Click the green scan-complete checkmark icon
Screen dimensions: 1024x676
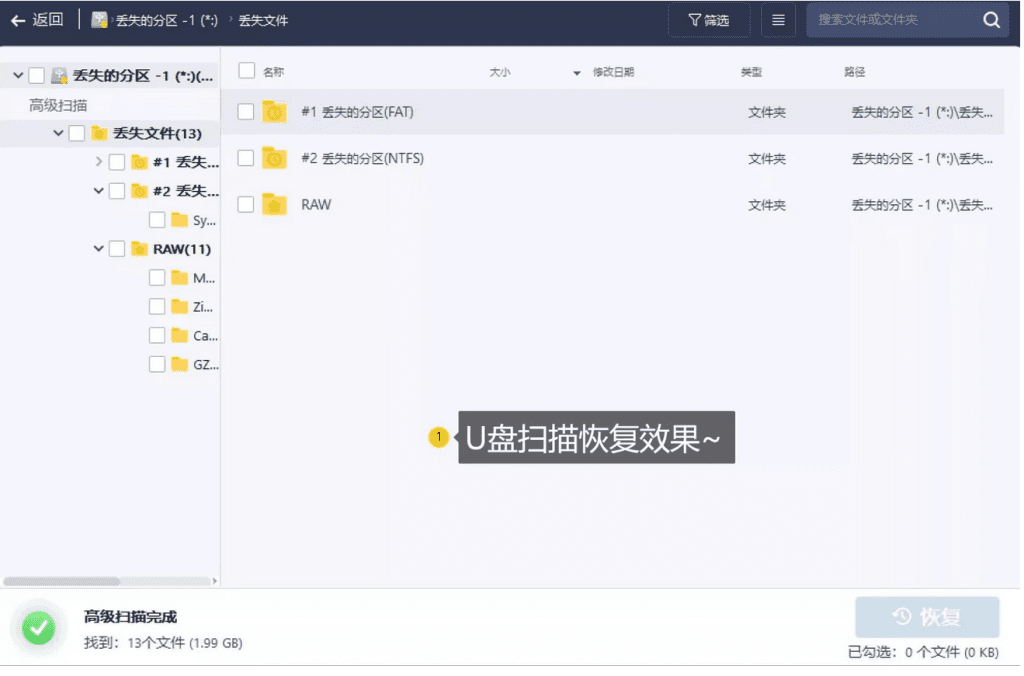pyautogui.click(x=37, y=628)
